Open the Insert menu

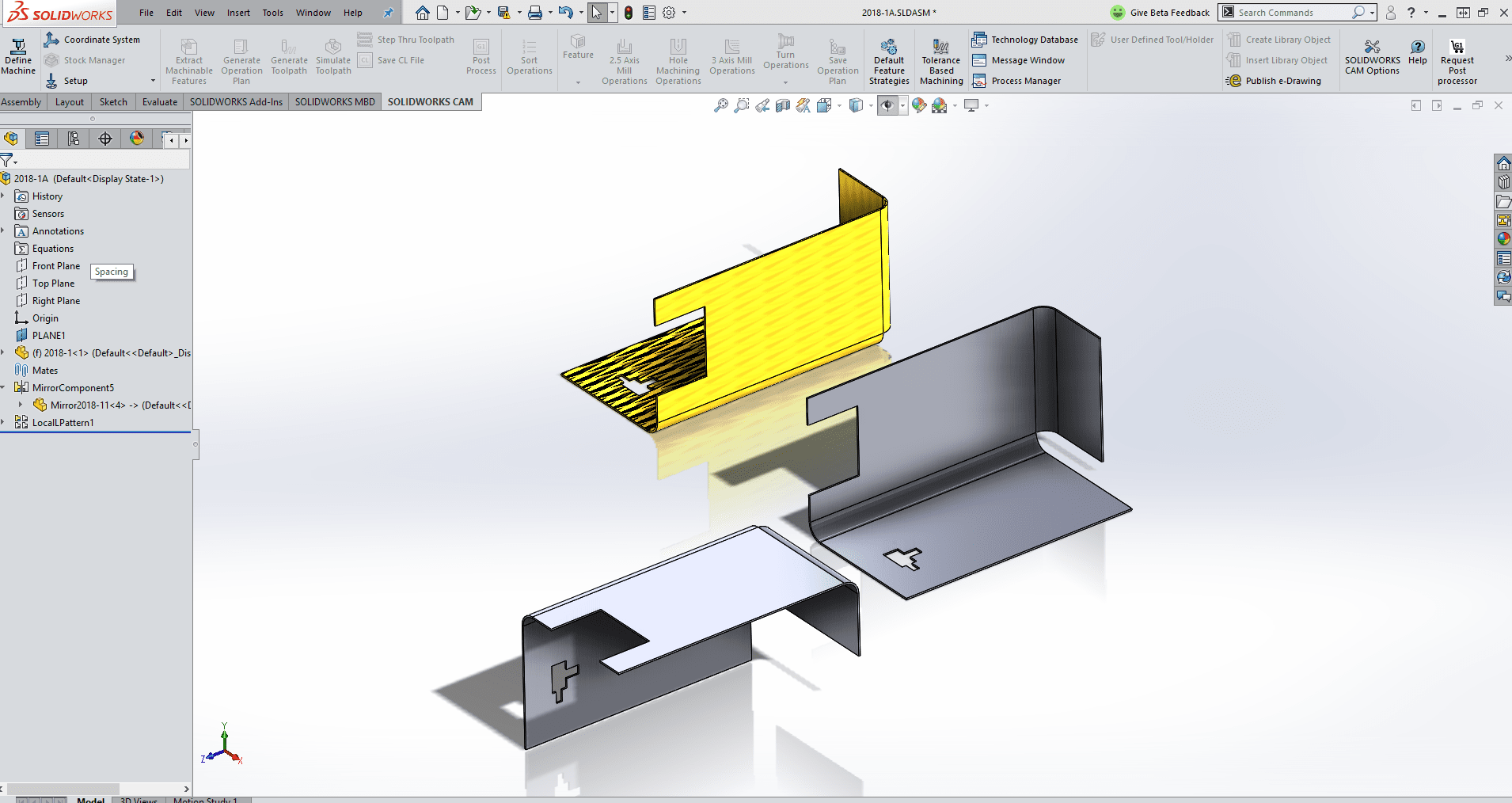tap(238, 13)
